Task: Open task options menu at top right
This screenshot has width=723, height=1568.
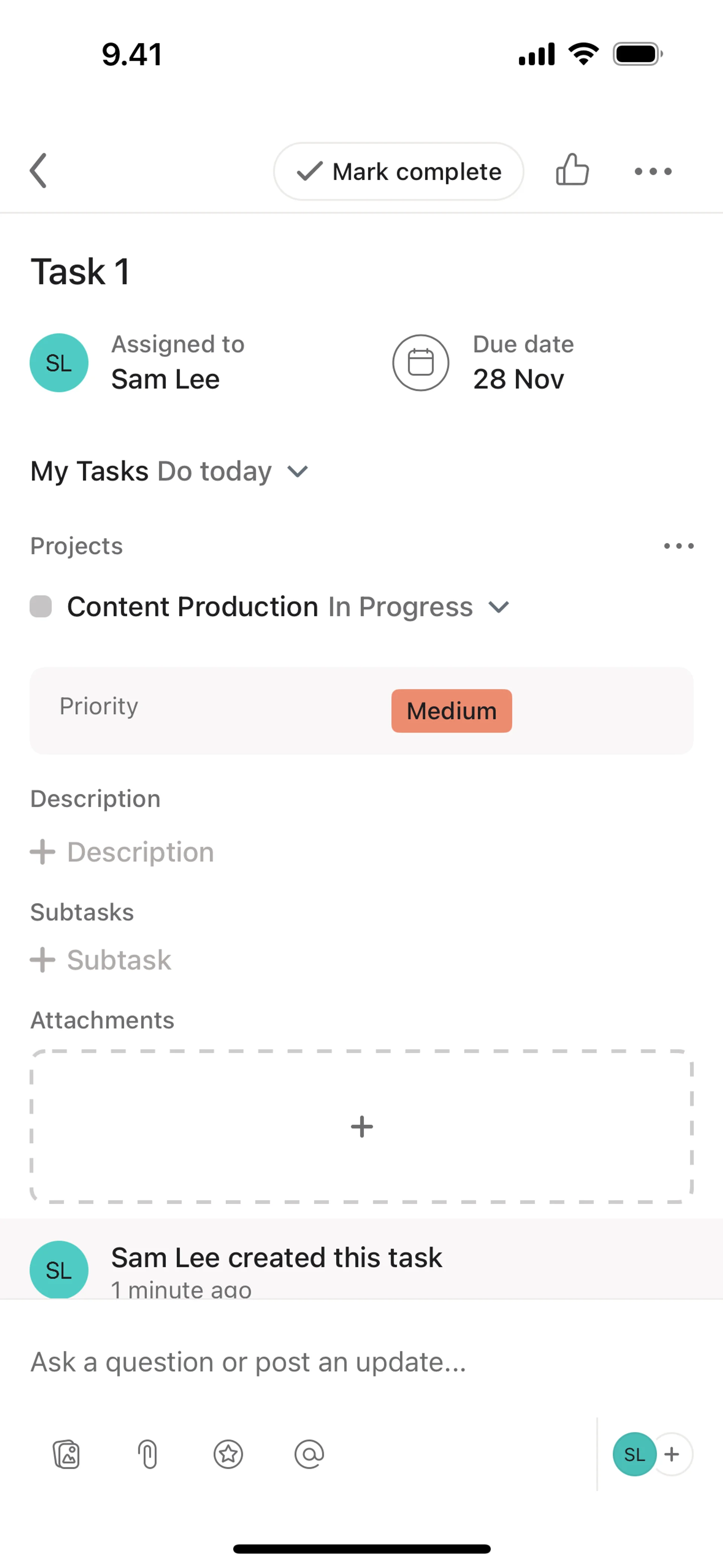Action: (653, 172)
